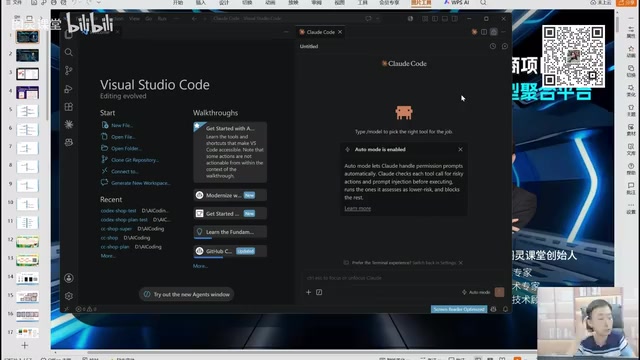Add attachment with the plus icon in prompt bar
Viewport: 640px width, 360px height.
click(309, 292)
